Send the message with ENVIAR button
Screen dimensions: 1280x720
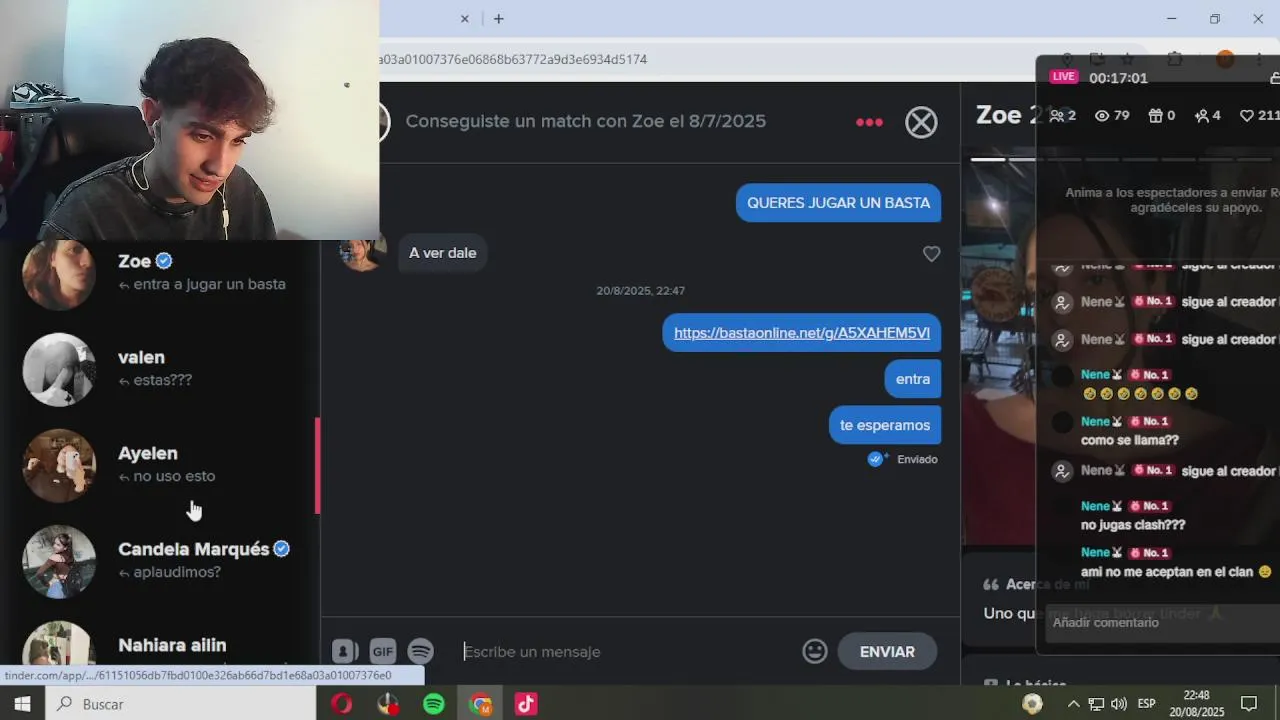click(887, 651)
